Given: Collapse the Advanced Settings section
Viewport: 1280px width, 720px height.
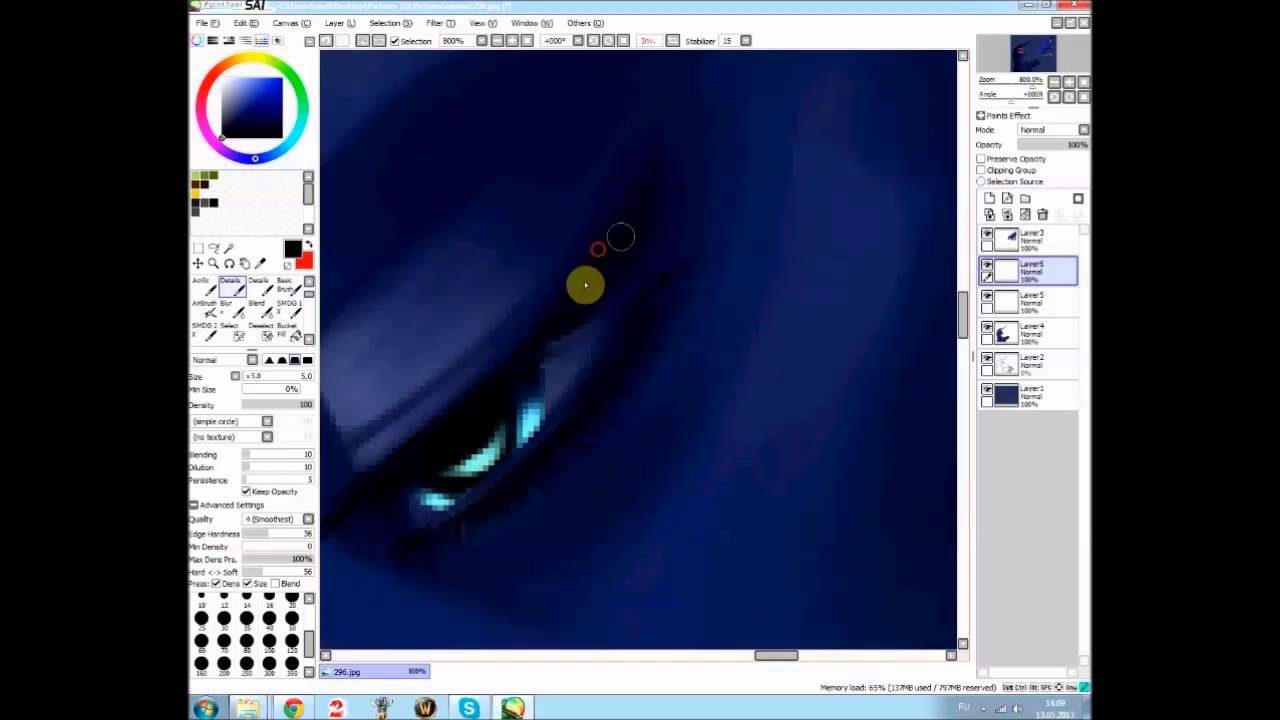Looking at the screenshot, I should pos(194,505).
